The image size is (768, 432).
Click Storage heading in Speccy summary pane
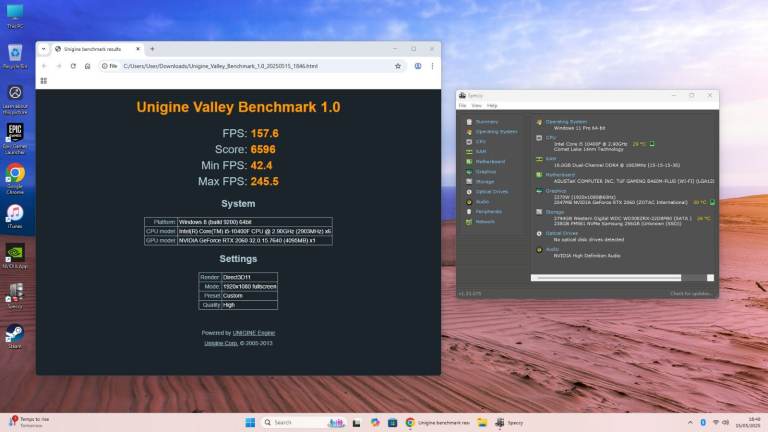pyautogui.click(x=555, y=212)
